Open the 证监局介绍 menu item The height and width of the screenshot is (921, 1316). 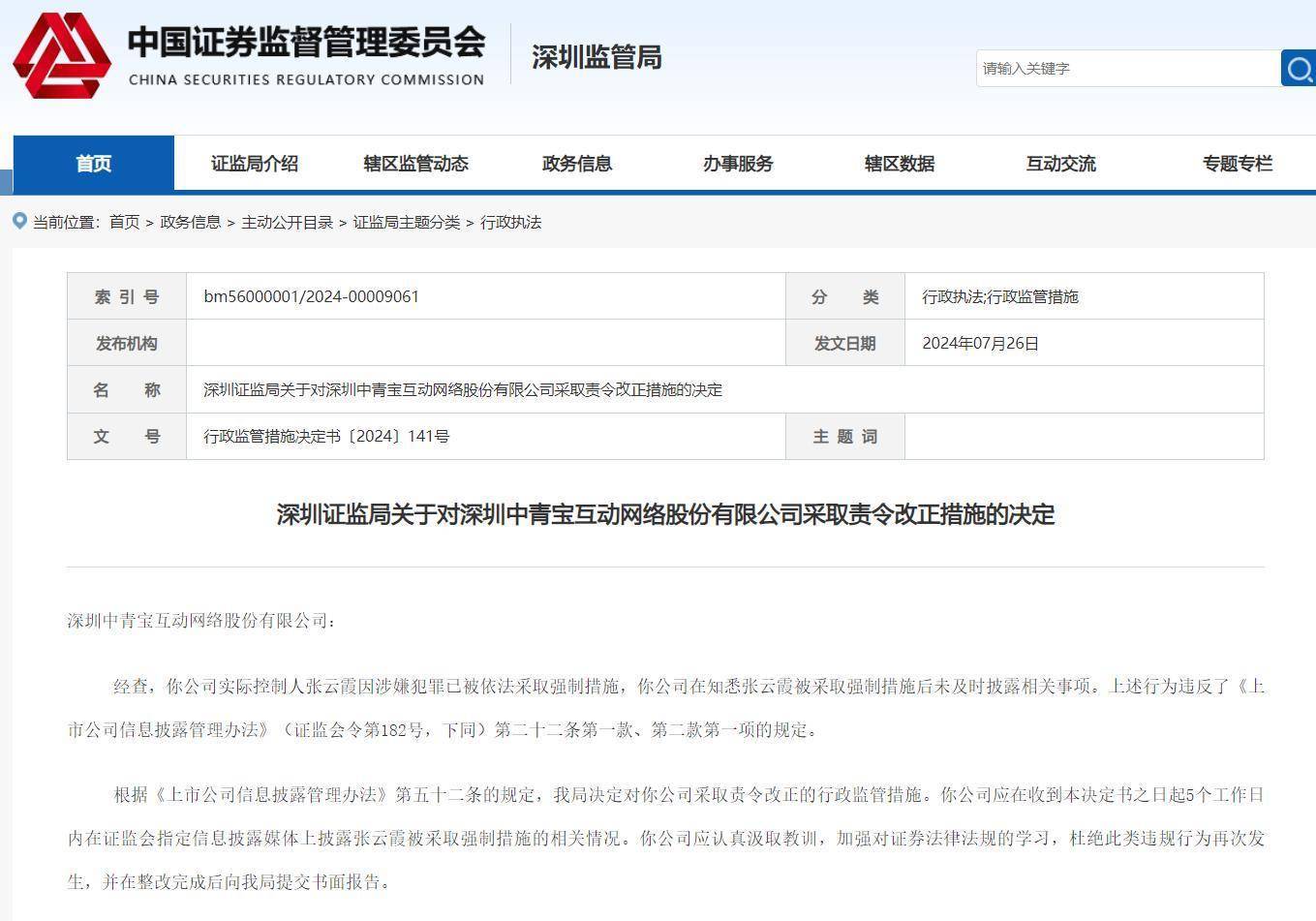click(255, 164)
